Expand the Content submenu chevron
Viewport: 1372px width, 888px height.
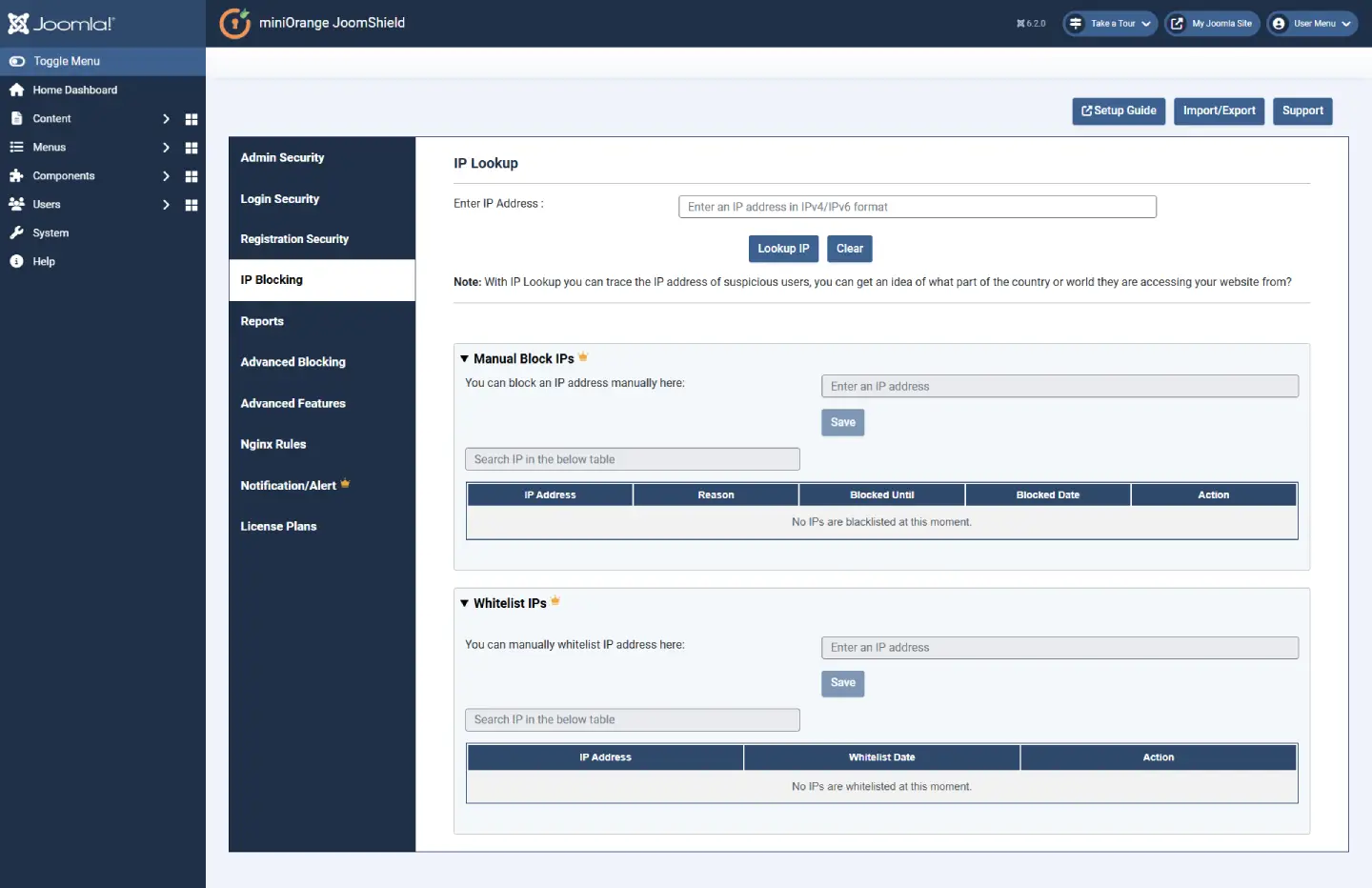[x=166, y=119]
